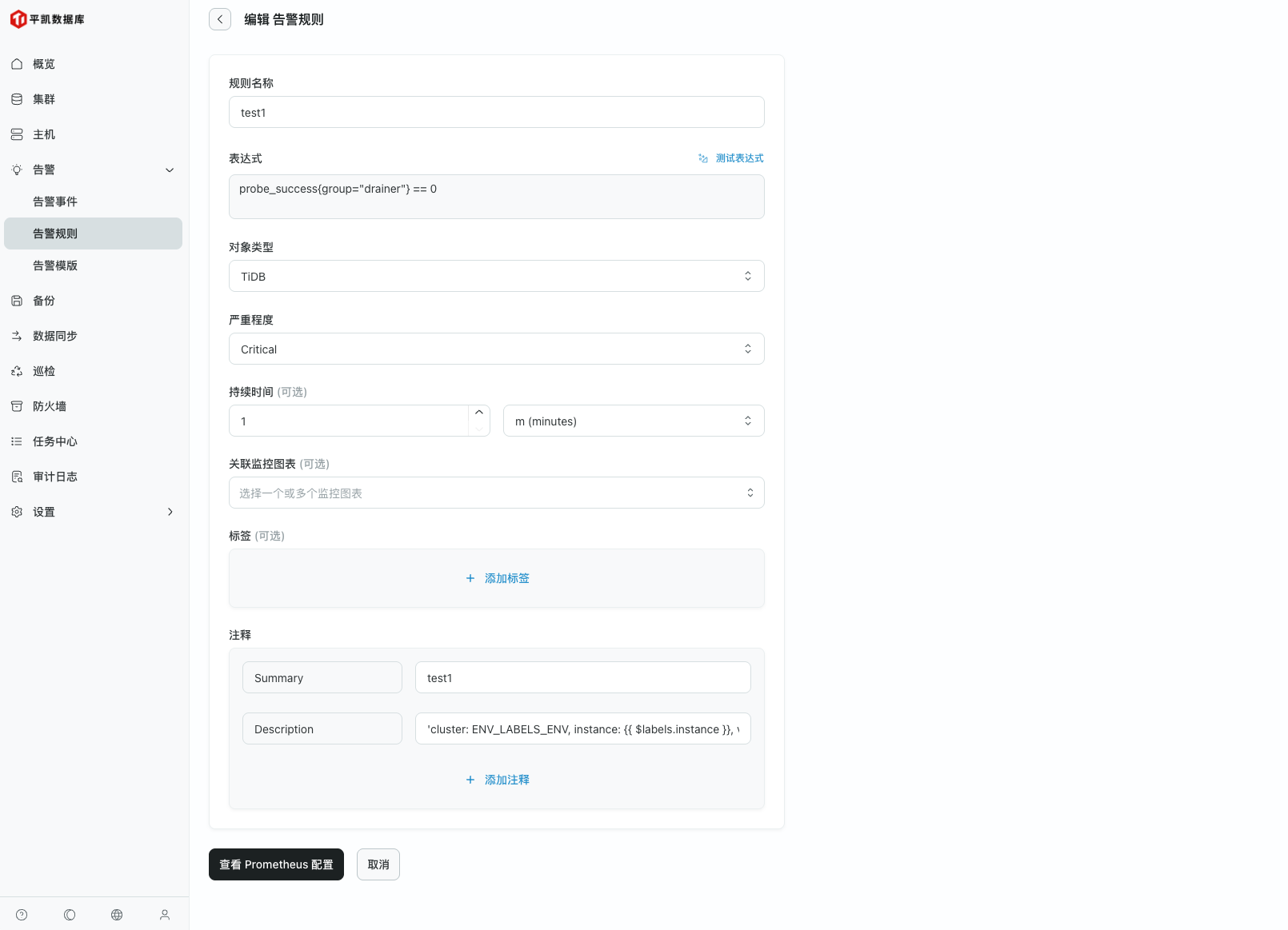Open the help icon in bottom bar
Screen dimensions: 1288x930
pyautogui.click(x=22, y=915)
